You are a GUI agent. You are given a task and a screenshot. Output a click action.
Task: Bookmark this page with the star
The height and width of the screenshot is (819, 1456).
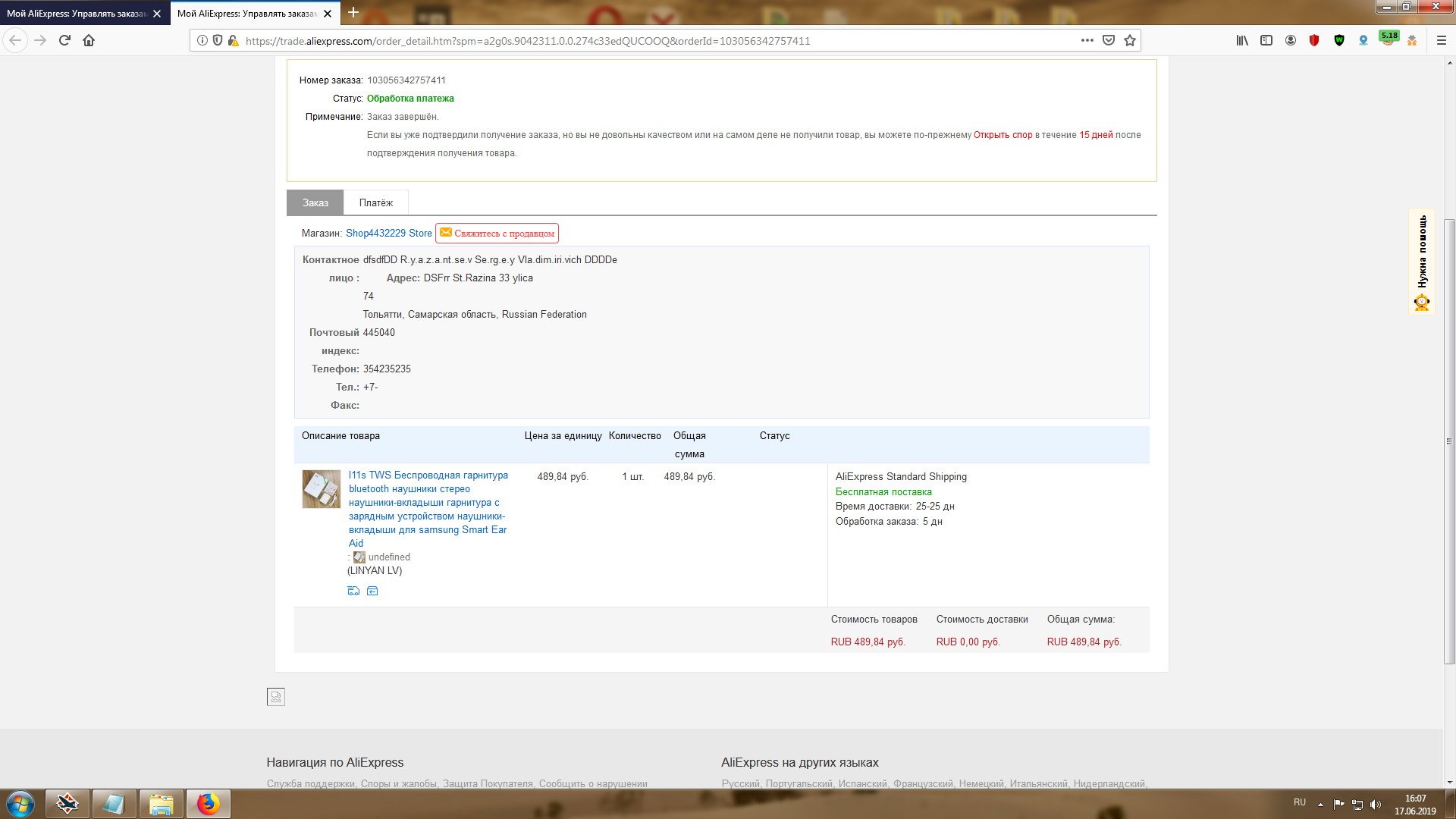tap(1130, 40)
